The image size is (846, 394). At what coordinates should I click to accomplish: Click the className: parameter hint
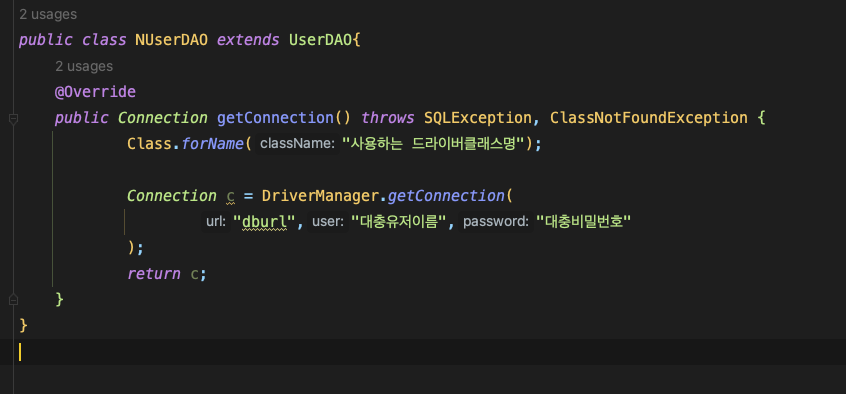297,144
